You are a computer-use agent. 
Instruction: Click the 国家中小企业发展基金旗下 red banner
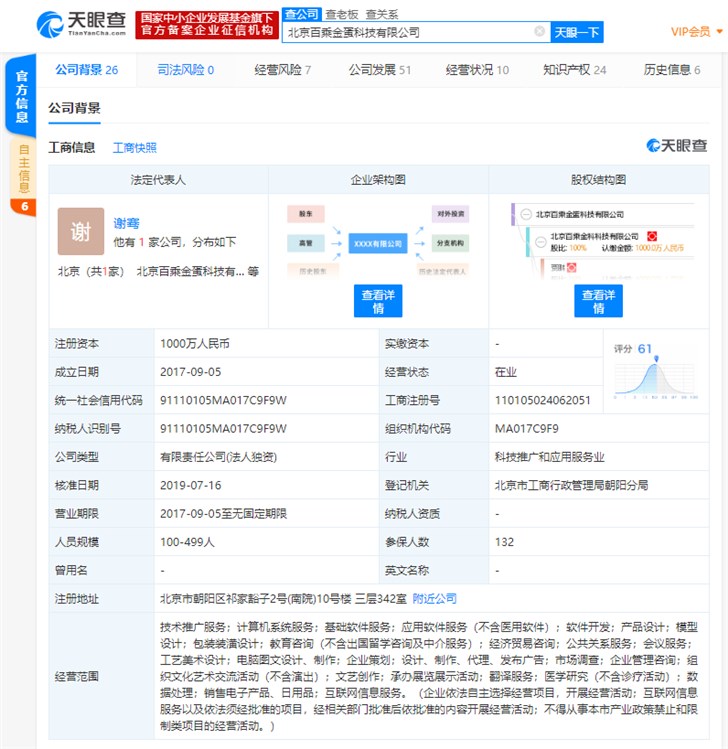[206, 25]
